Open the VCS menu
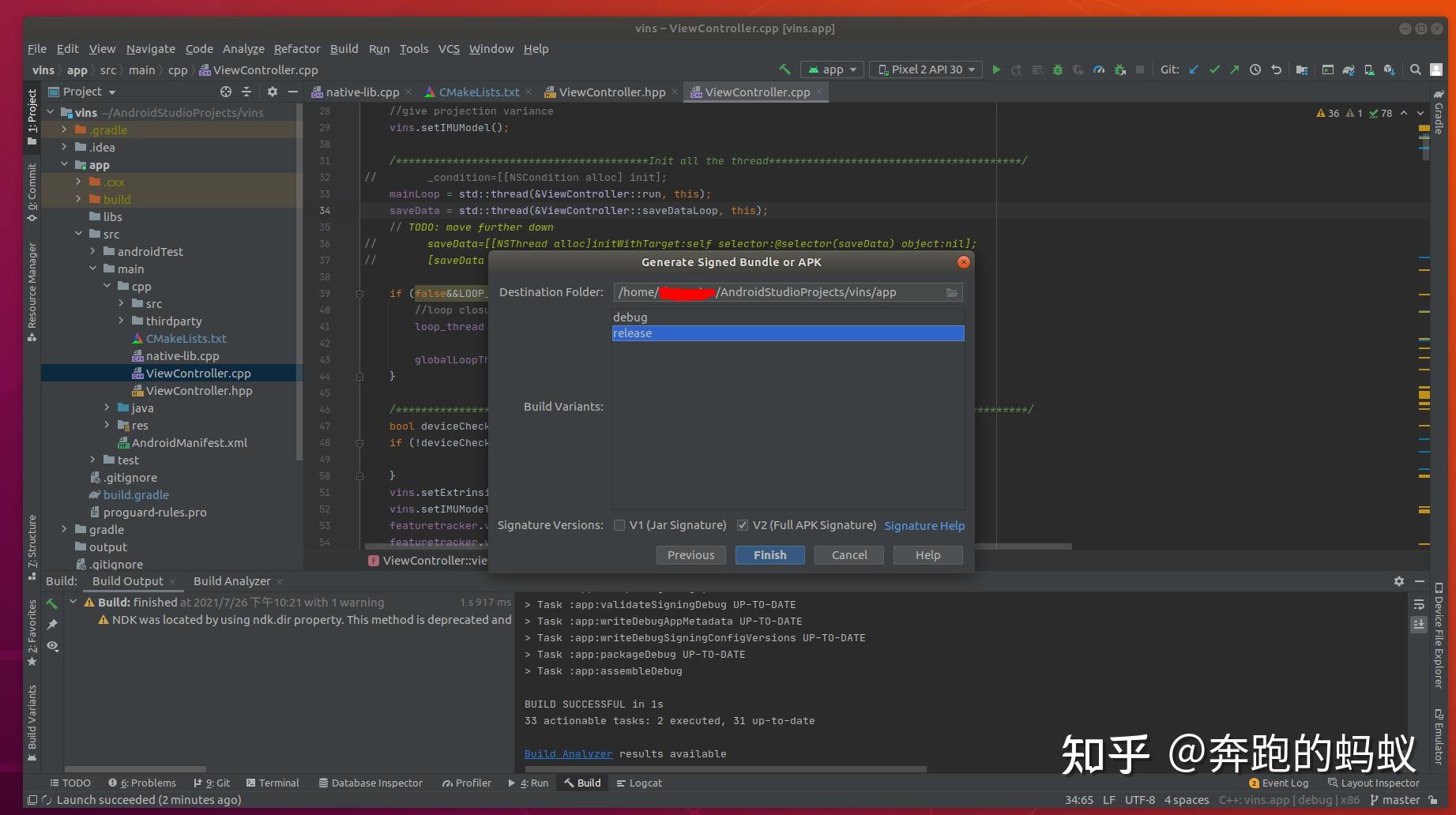Screen dimensions: 1456x815 click(x=449, y=49)
